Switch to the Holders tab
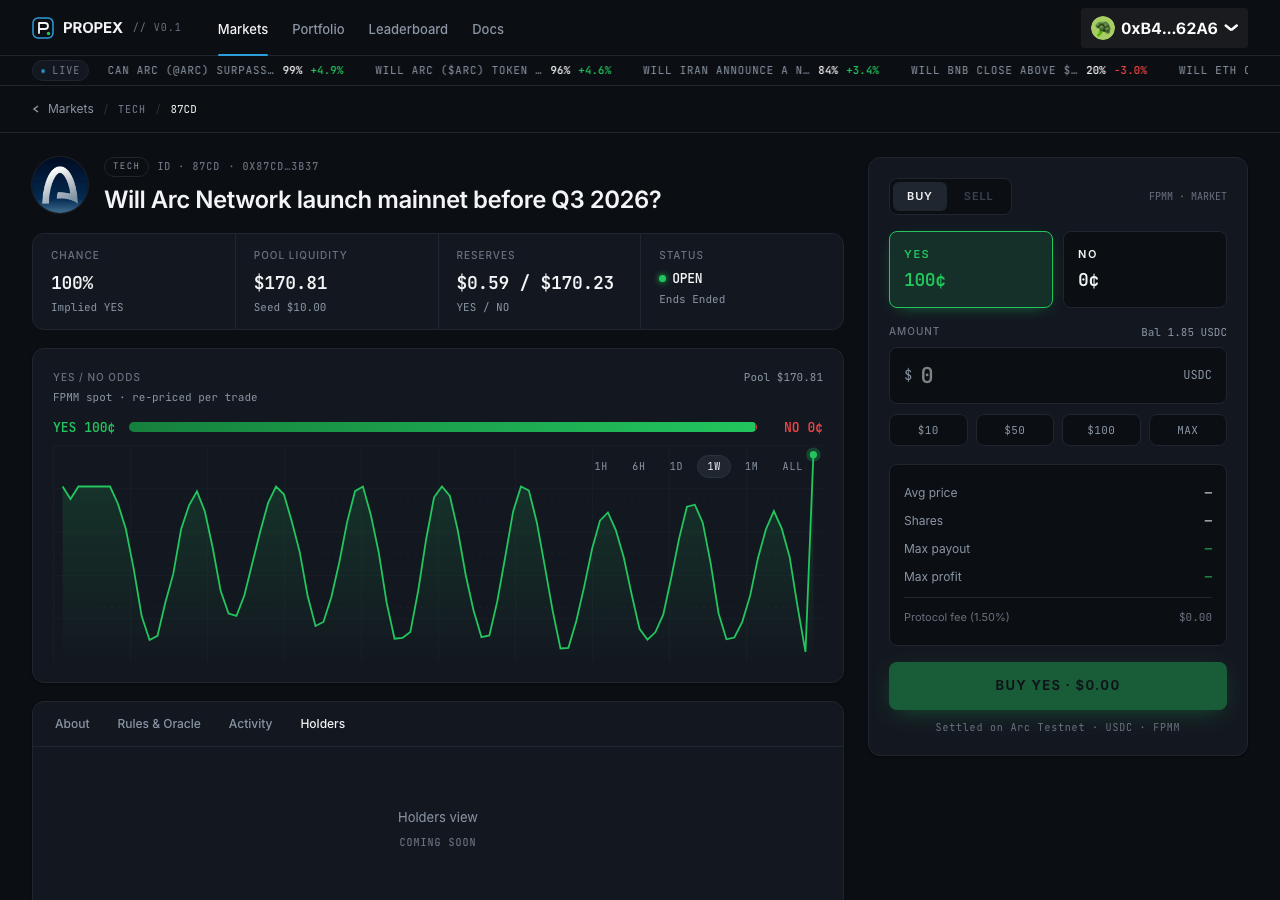The height and width of the screenshot is (900, 1280). tap(323, 724)
